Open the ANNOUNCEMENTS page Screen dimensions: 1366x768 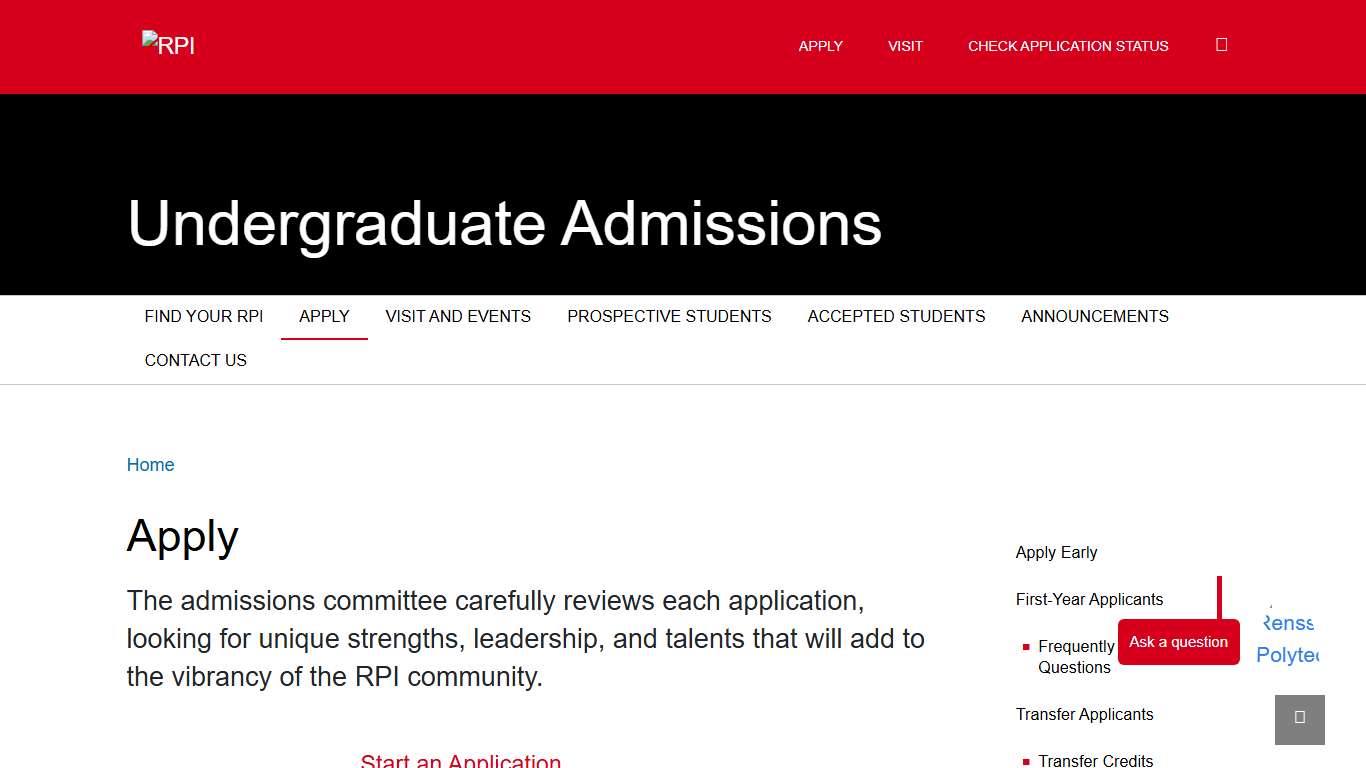1095,316
